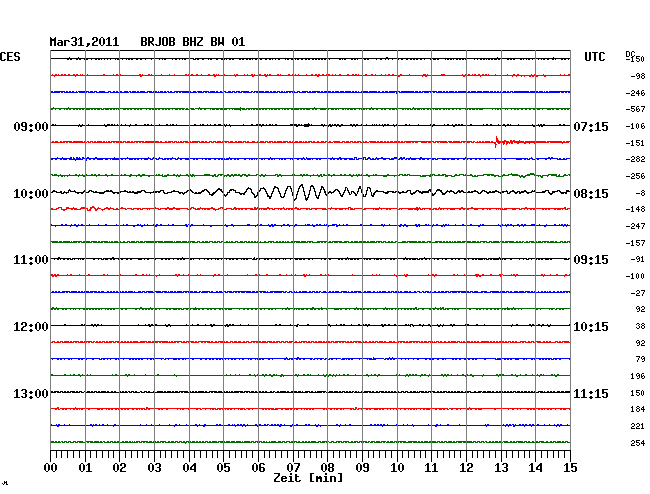Viewport: 650px width, 494px height.
Task: Select DC offset value -91
Action: pyautogui.click(x=638, y=259)
